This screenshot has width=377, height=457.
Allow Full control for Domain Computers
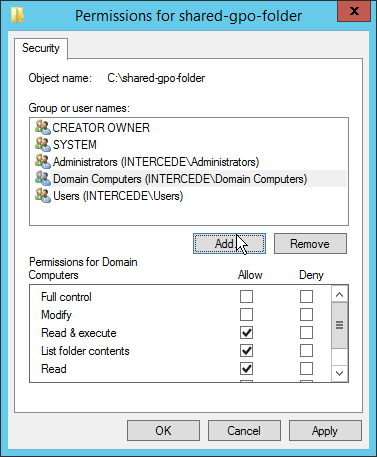(246, 296)
